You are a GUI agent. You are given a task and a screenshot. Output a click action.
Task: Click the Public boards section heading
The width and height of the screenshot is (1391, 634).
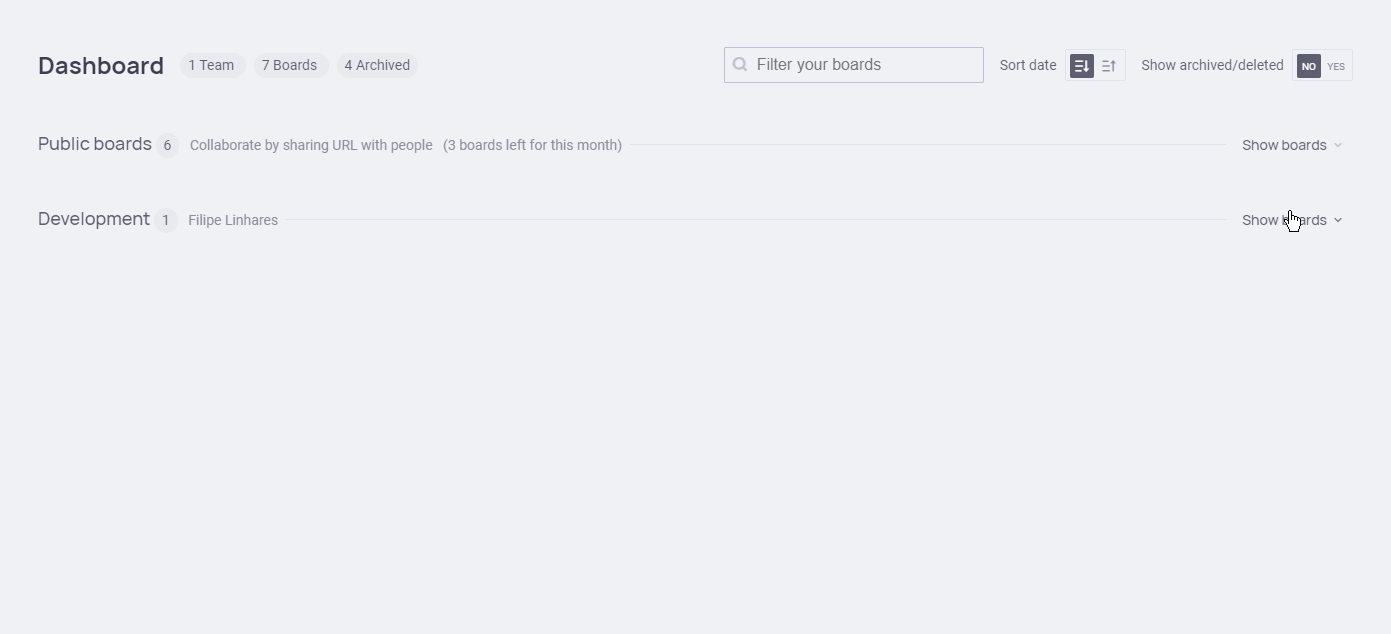(95, 144)
